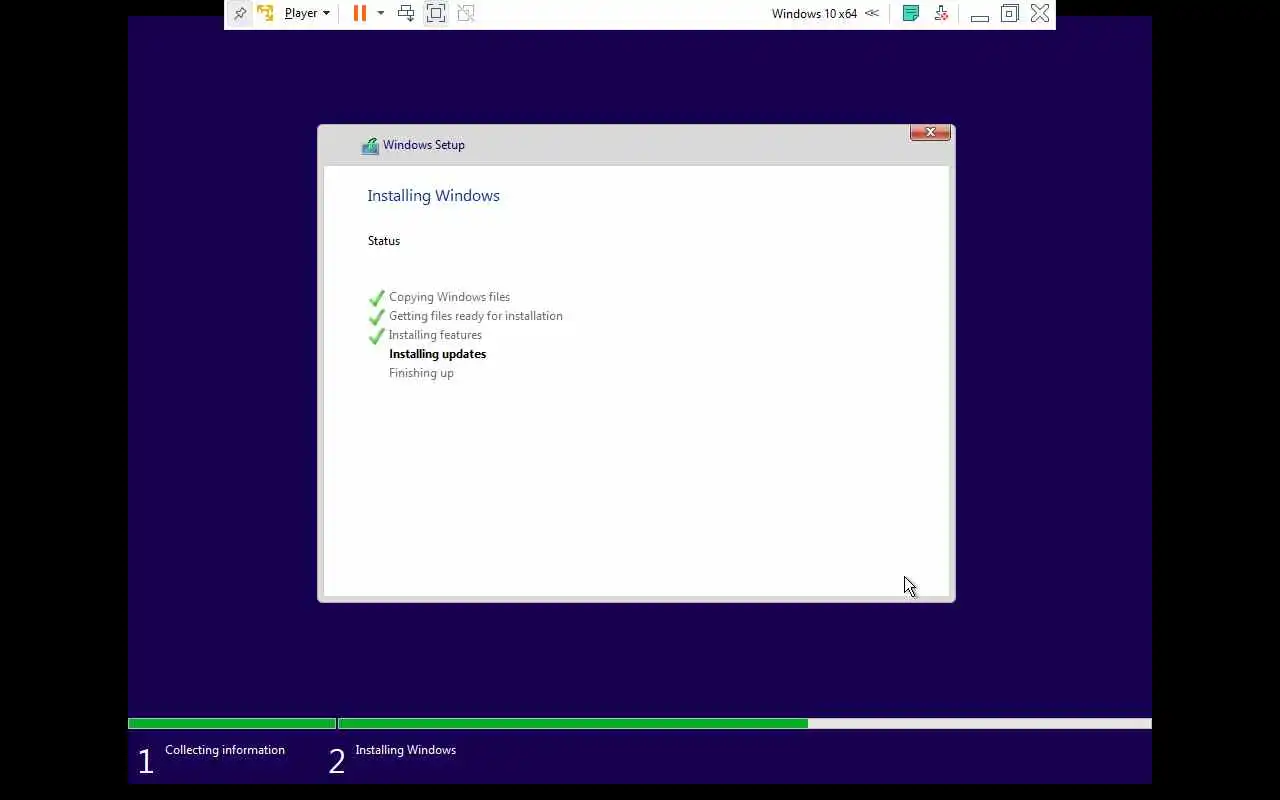Click the bold Installing updates step
Screen dimensions: 1280x800
[x=437, y=354]
